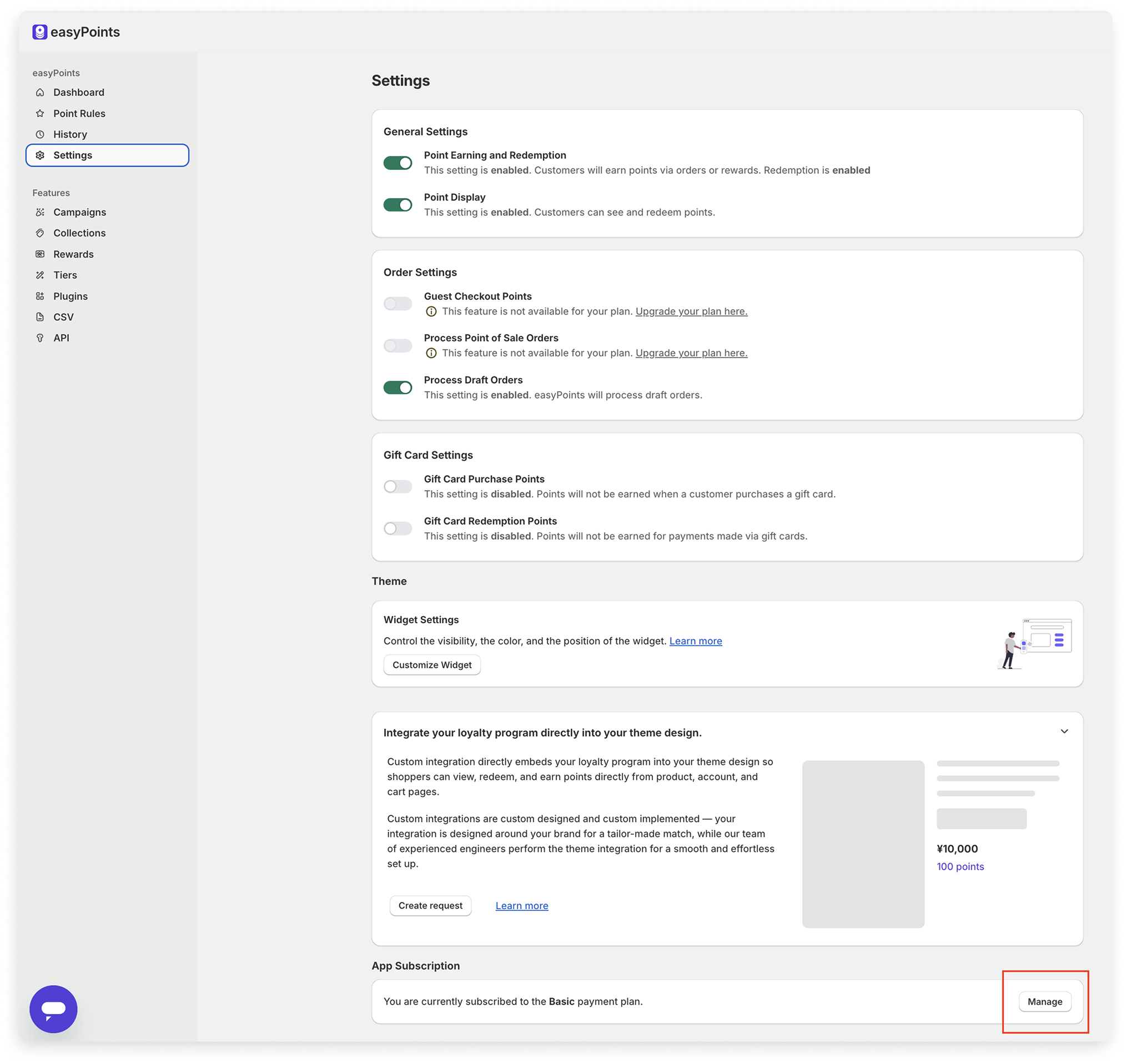Open Collections feature page
This screenshot has height=1064, width=1127.
107,233
